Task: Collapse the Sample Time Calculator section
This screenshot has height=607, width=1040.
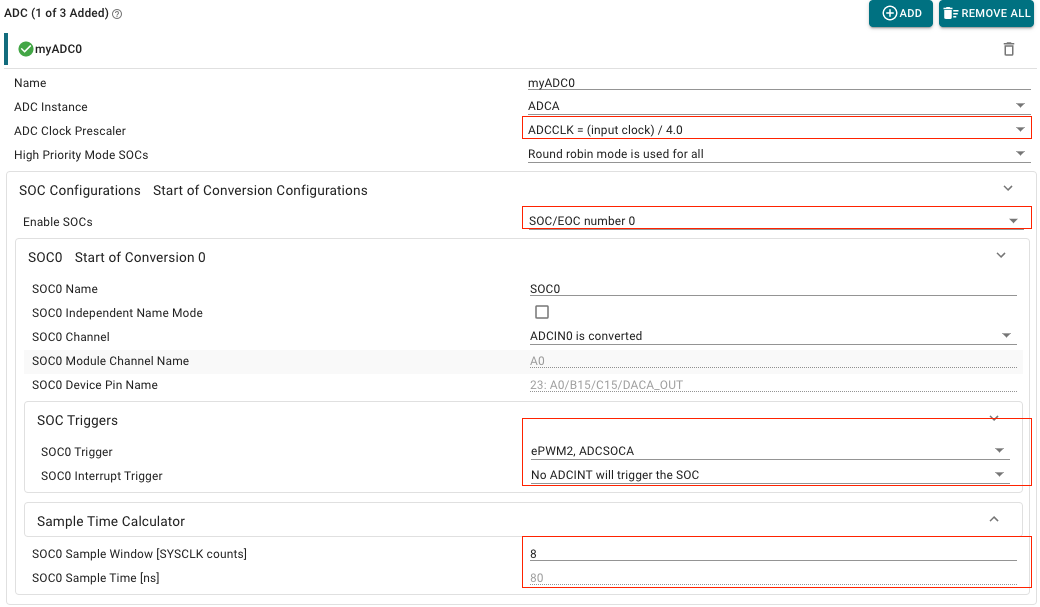Action: point(994,519)
